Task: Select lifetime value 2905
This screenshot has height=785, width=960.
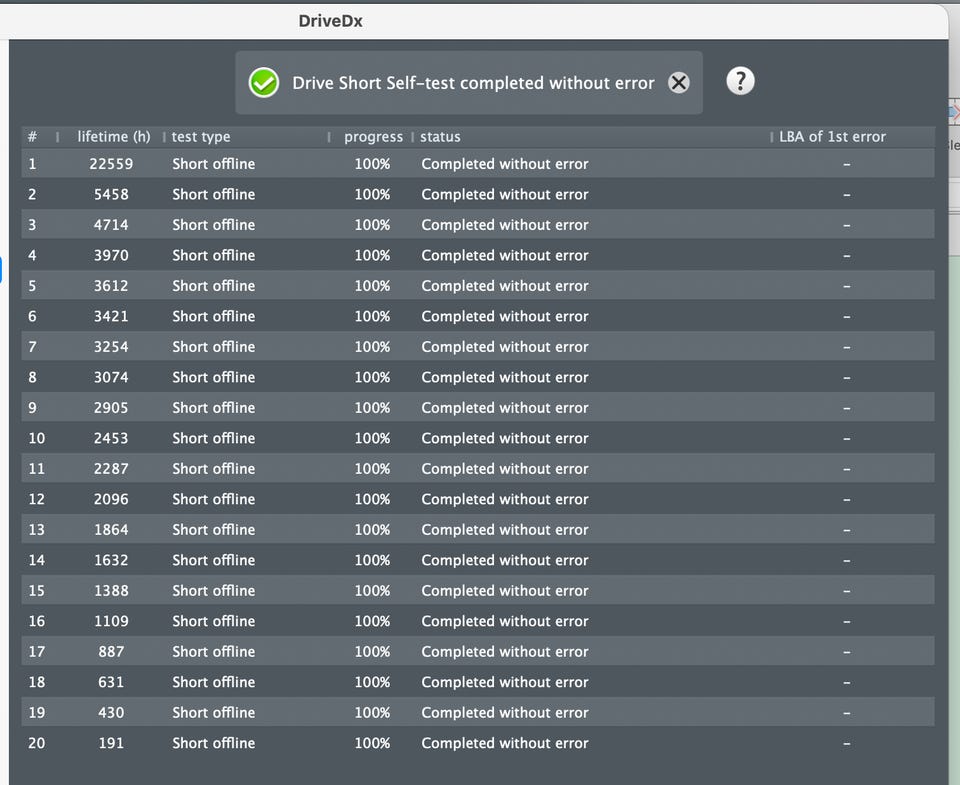Action: pyautogui.click(x=111, y=408)
